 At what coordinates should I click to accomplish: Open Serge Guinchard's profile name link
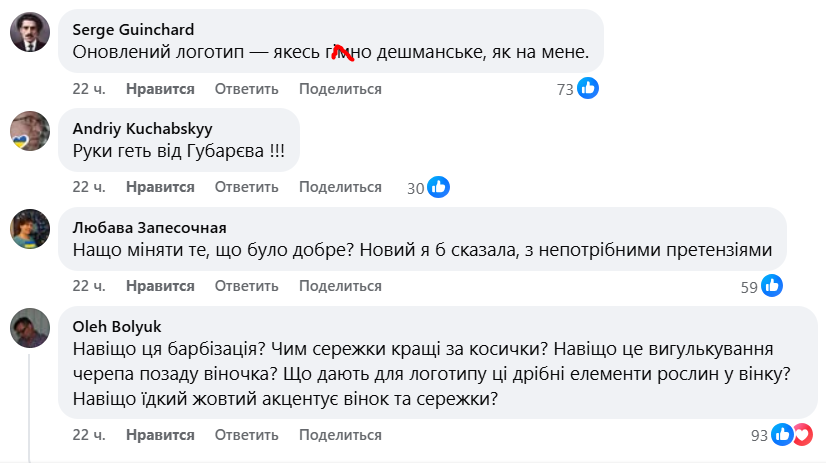134,29
